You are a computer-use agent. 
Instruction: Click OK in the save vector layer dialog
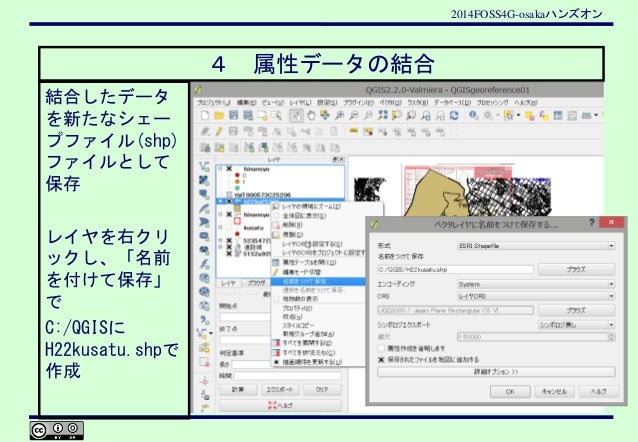510,392
